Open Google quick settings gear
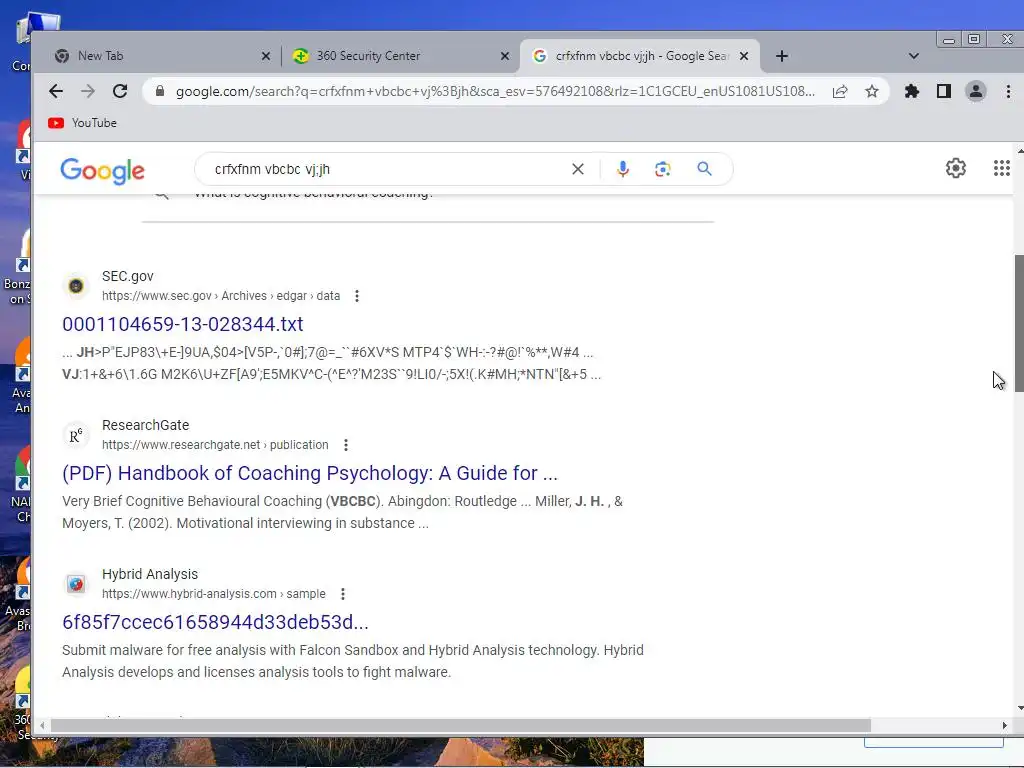The width and height of the screenshot is (1024, 768). (955, 168)
